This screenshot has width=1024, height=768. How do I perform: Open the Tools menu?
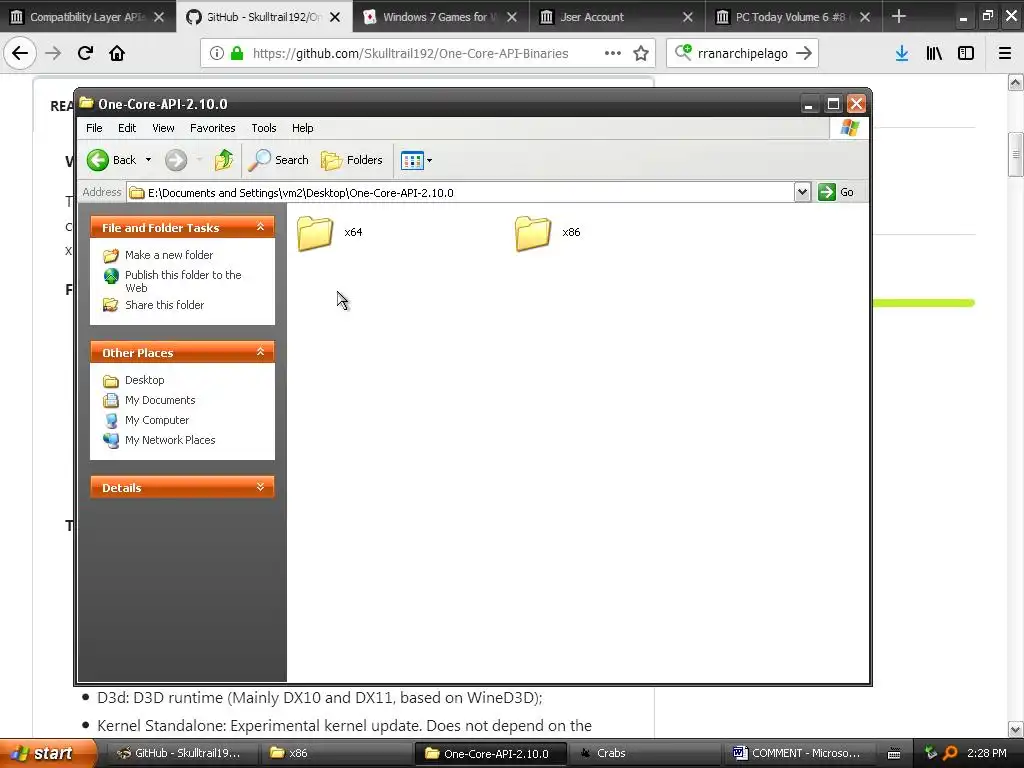[x=264, y=128]
